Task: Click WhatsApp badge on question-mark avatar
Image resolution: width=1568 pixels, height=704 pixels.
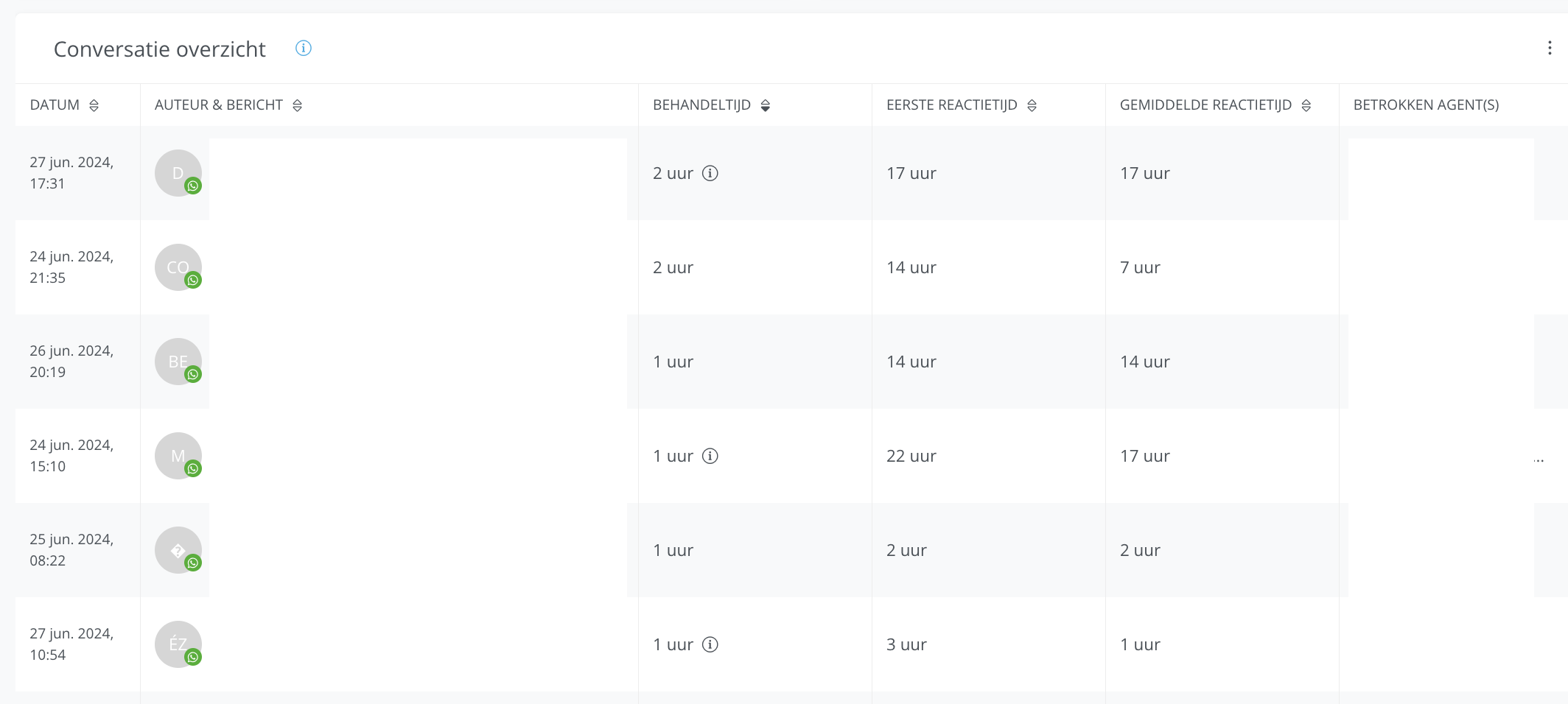Action: 193,563
